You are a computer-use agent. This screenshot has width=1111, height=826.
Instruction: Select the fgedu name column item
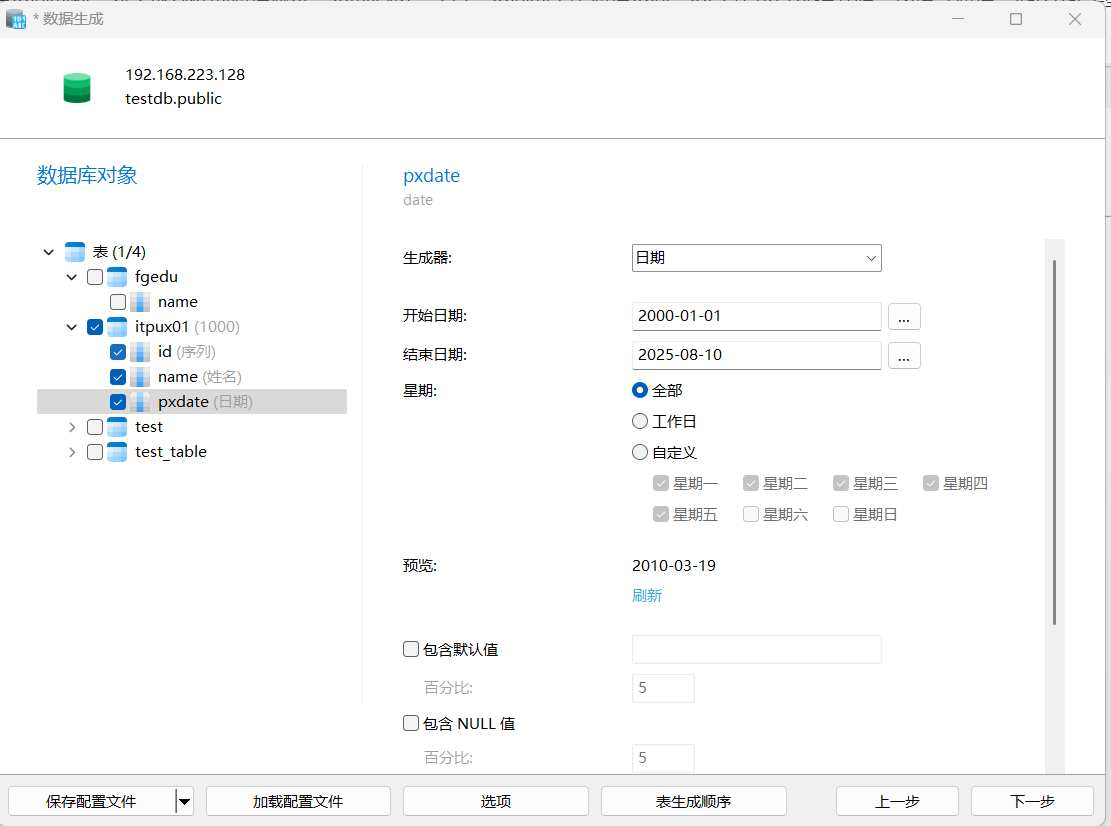tap(177, 302)
